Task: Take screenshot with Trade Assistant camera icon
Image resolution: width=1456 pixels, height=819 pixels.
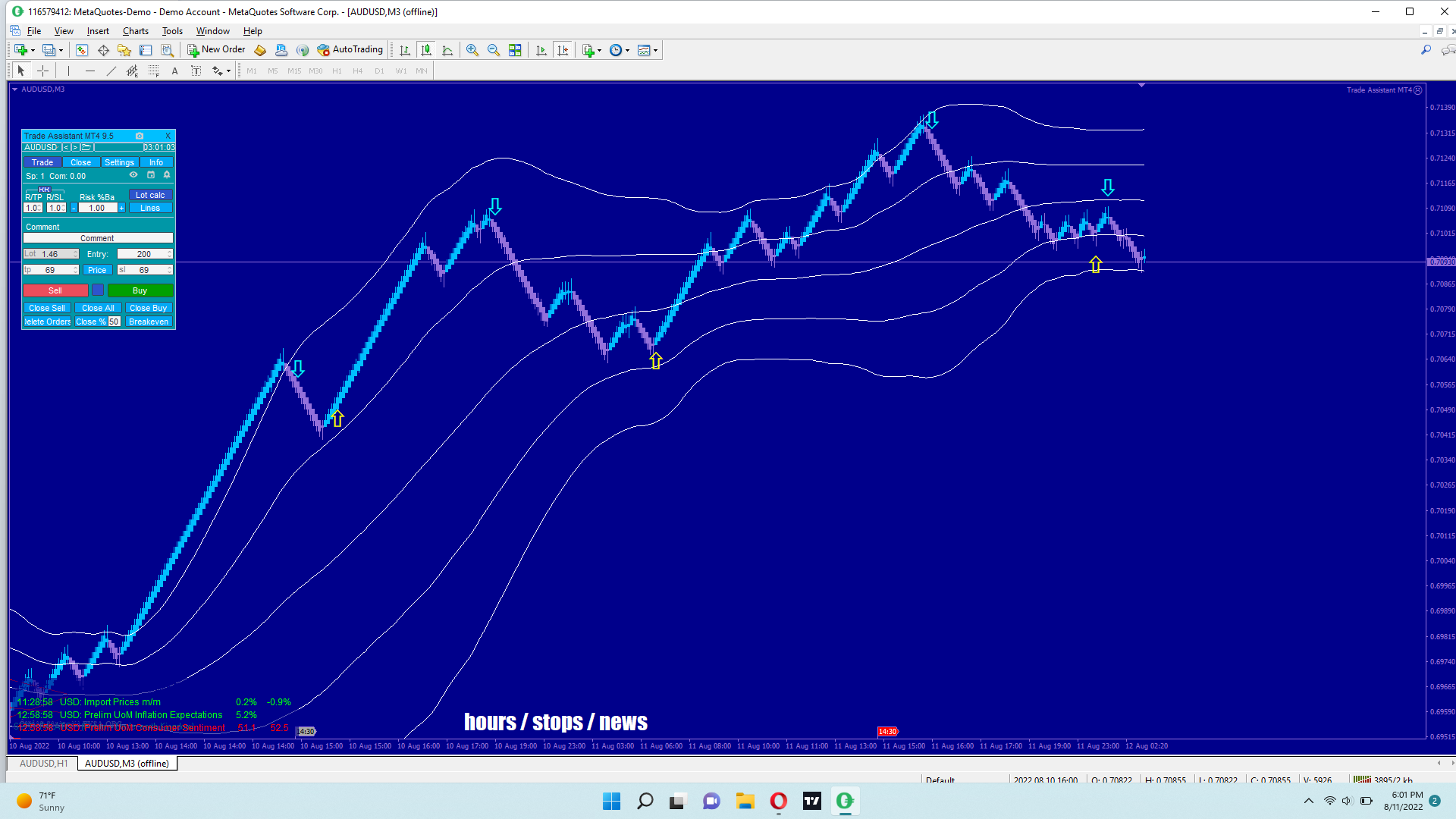Action: tap(140, 136)
